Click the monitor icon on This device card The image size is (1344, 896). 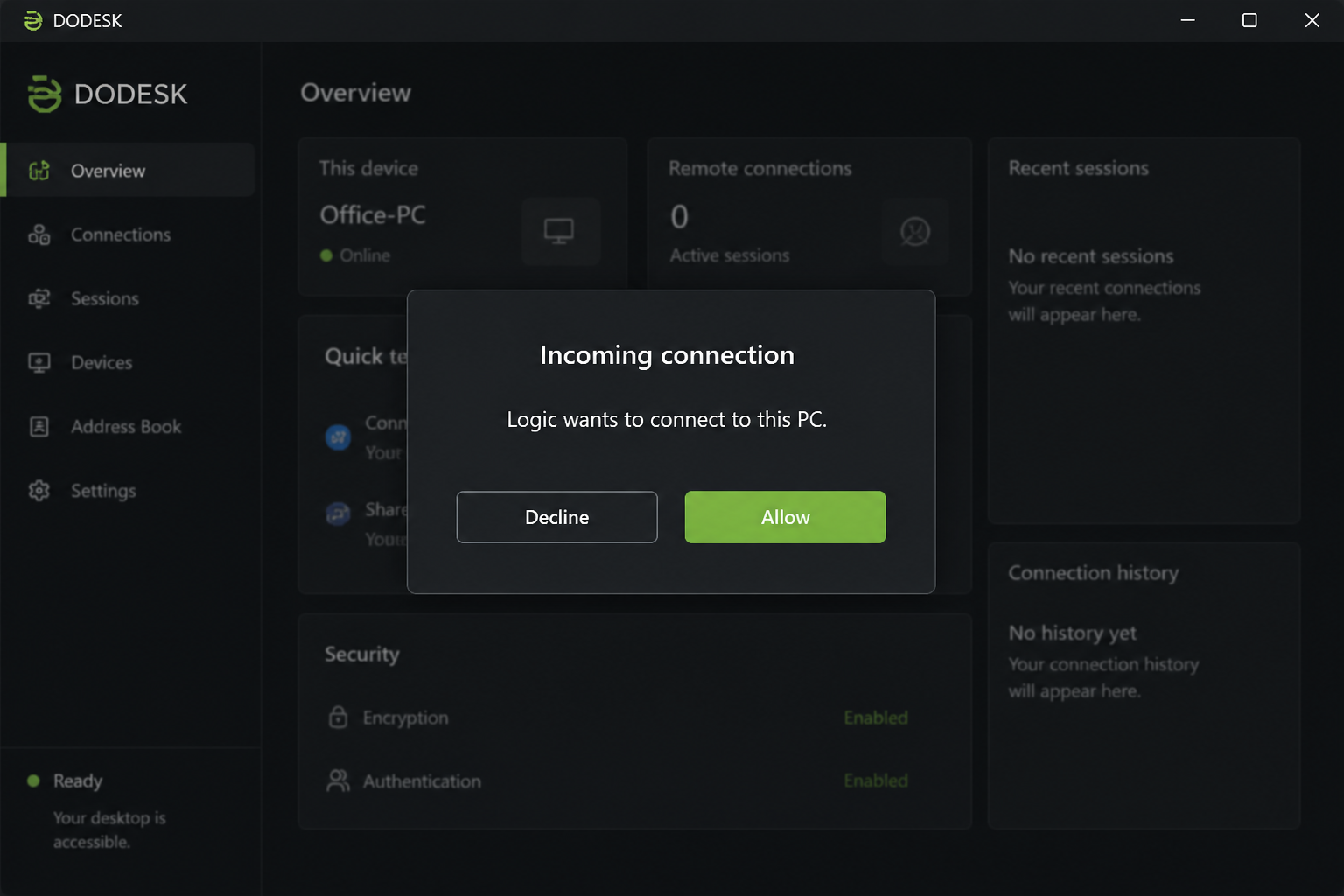560,231
